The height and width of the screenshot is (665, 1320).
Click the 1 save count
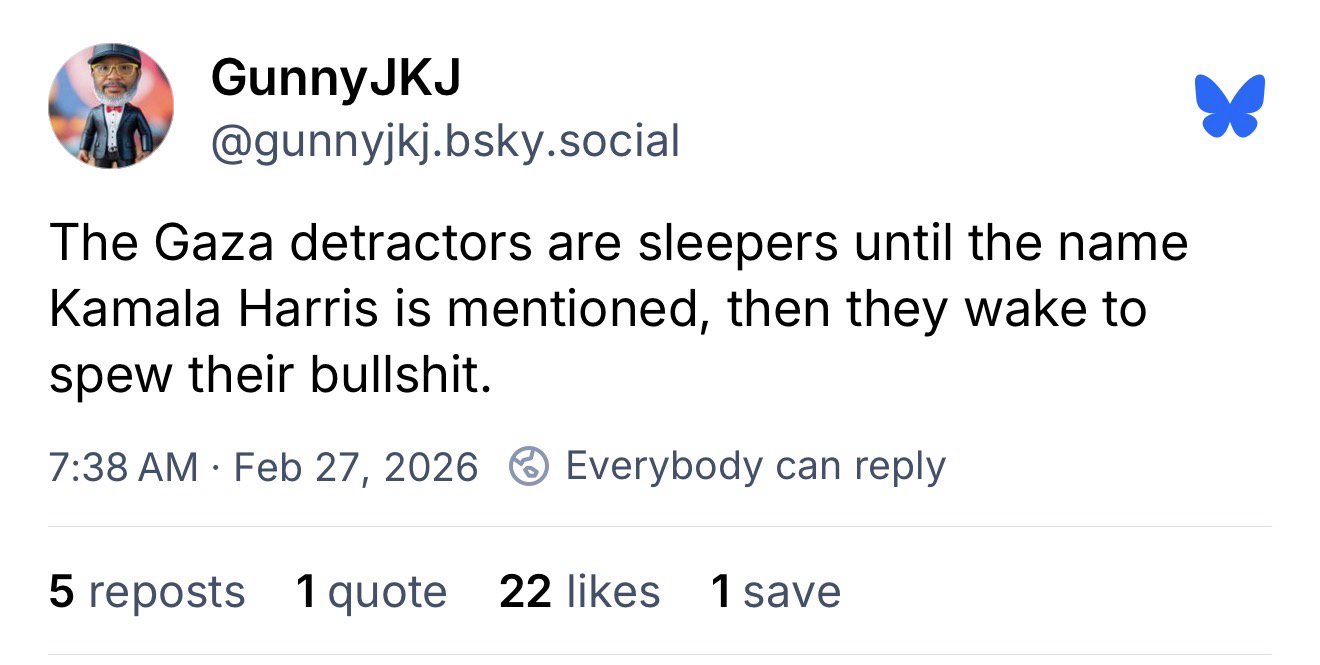coord(775,592)
